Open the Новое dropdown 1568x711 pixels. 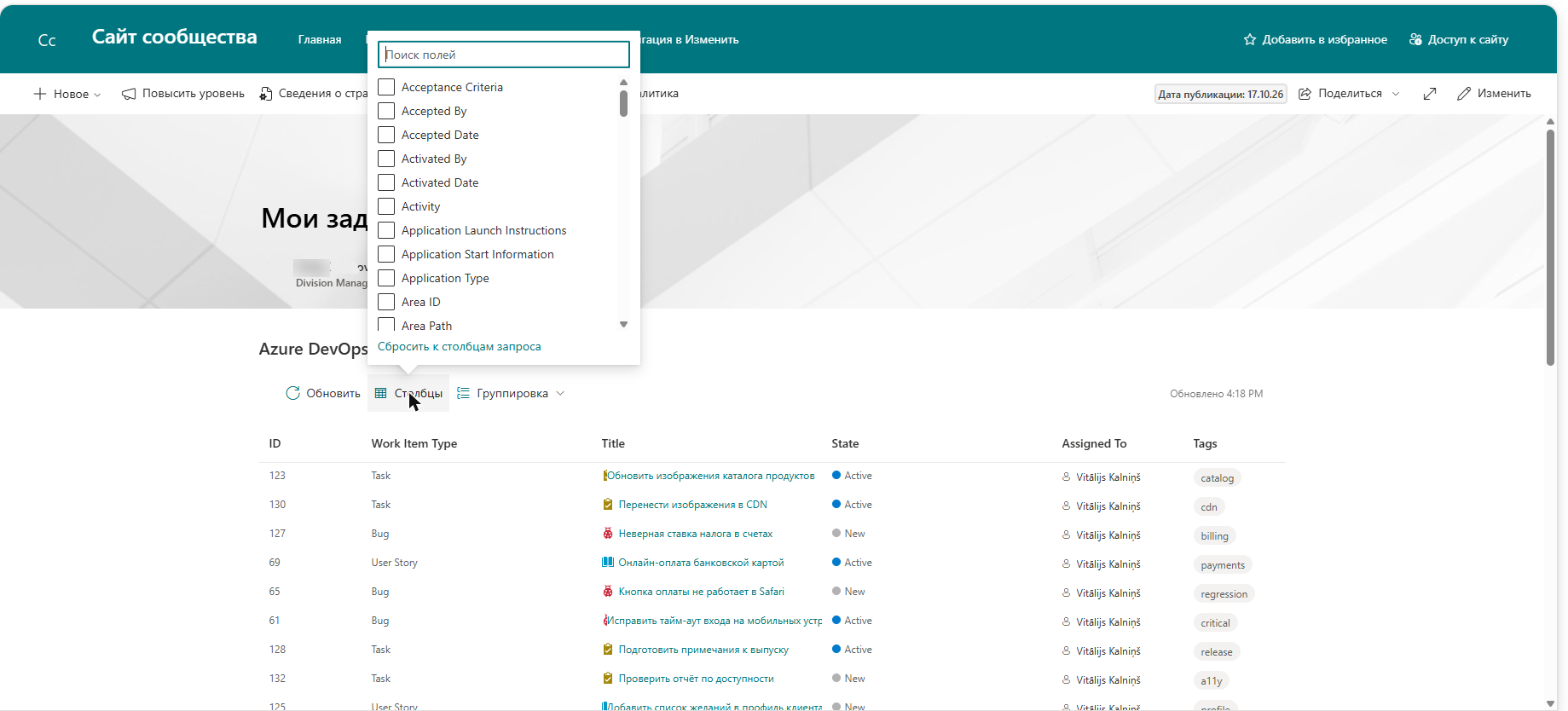[68, 94]
